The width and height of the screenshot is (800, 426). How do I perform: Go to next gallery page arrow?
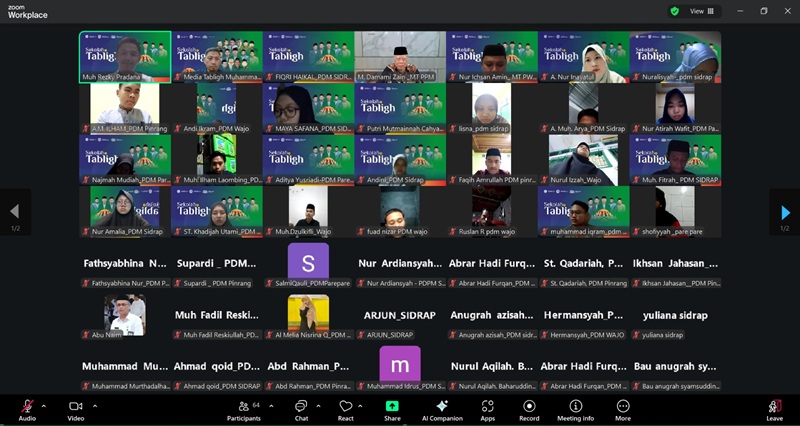[x=785, y=212]
